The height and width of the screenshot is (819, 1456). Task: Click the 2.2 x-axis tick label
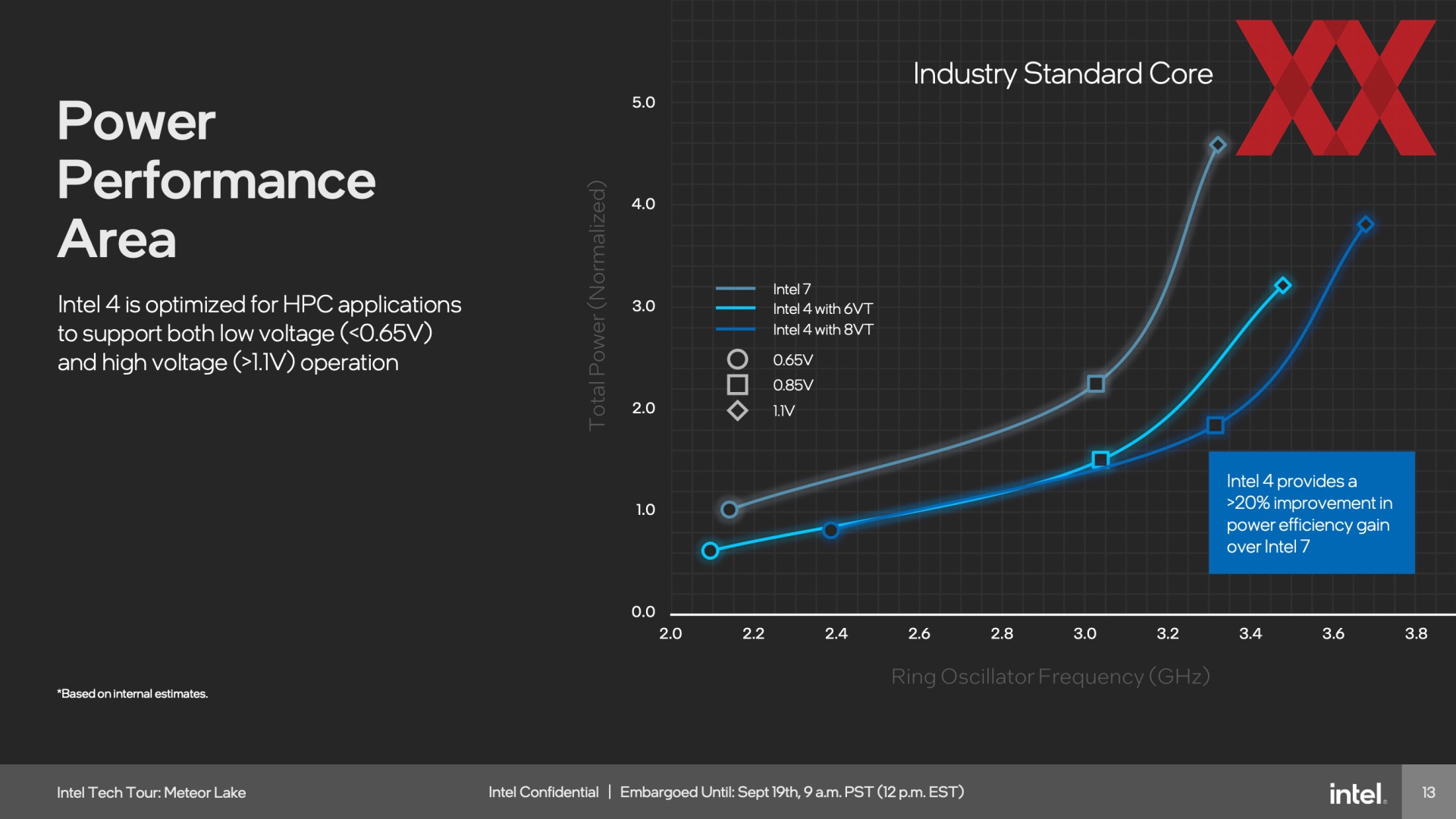pyautogui.click(x=753, y=634)
